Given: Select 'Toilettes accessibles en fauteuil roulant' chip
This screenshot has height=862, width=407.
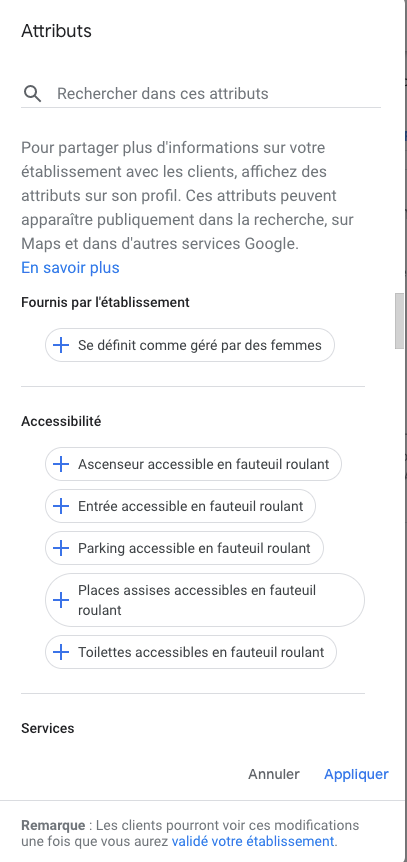Looking at the screenshot, I should [191, 652].
